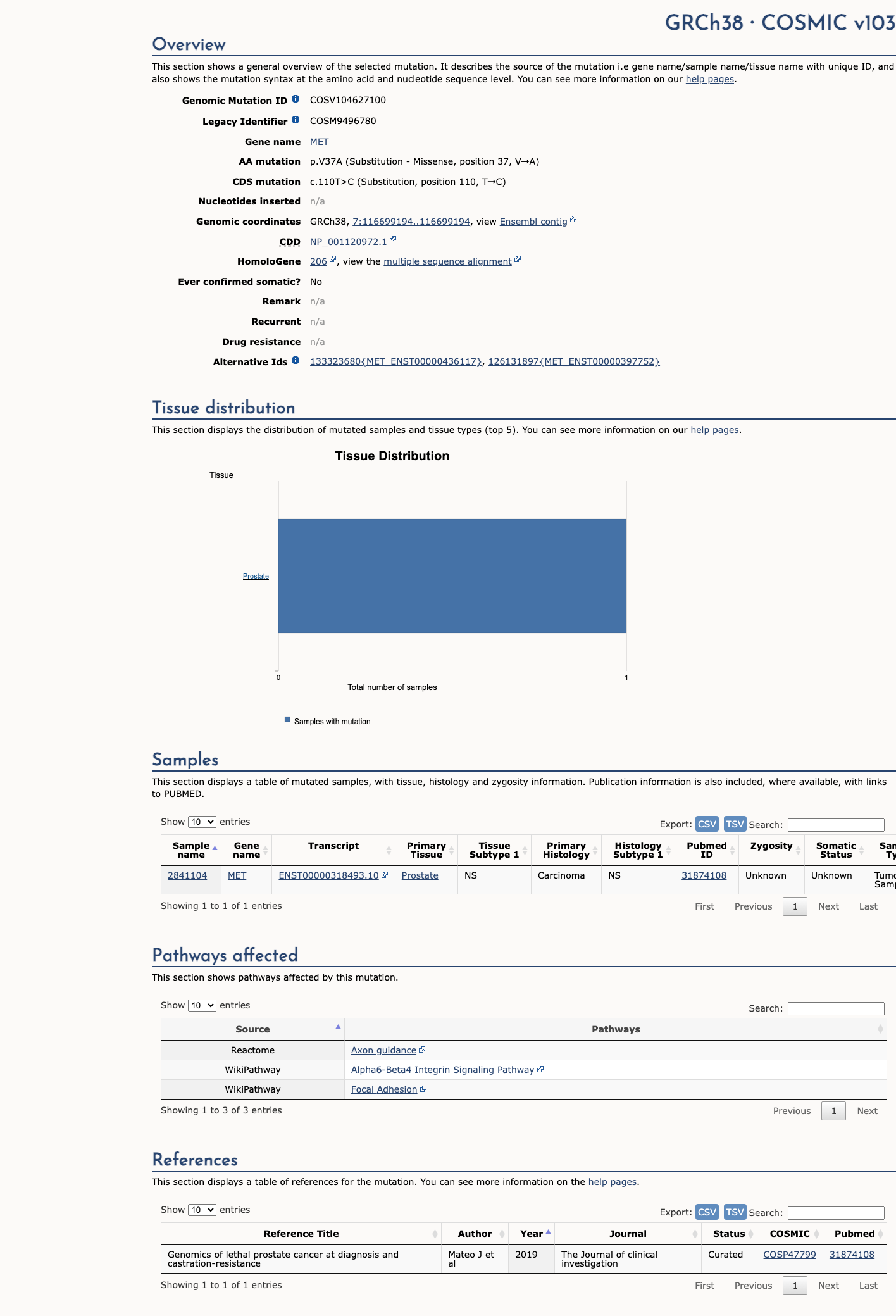
Task: Sort Pathways table by Source arrow
Action: (x=338, y=1026)
